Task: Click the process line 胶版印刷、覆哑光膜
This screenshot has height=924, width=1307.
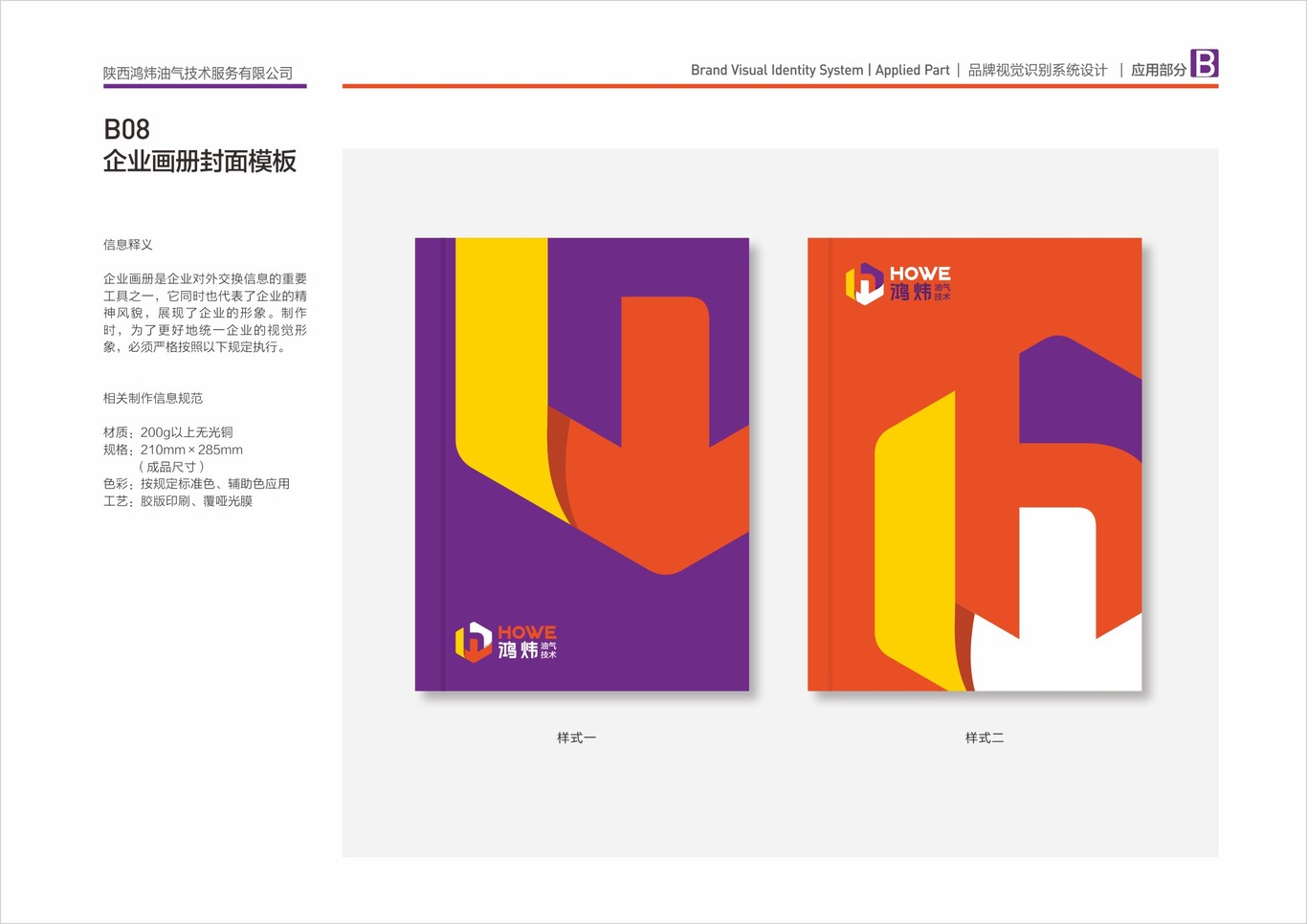Action: (x=178, y=501)
